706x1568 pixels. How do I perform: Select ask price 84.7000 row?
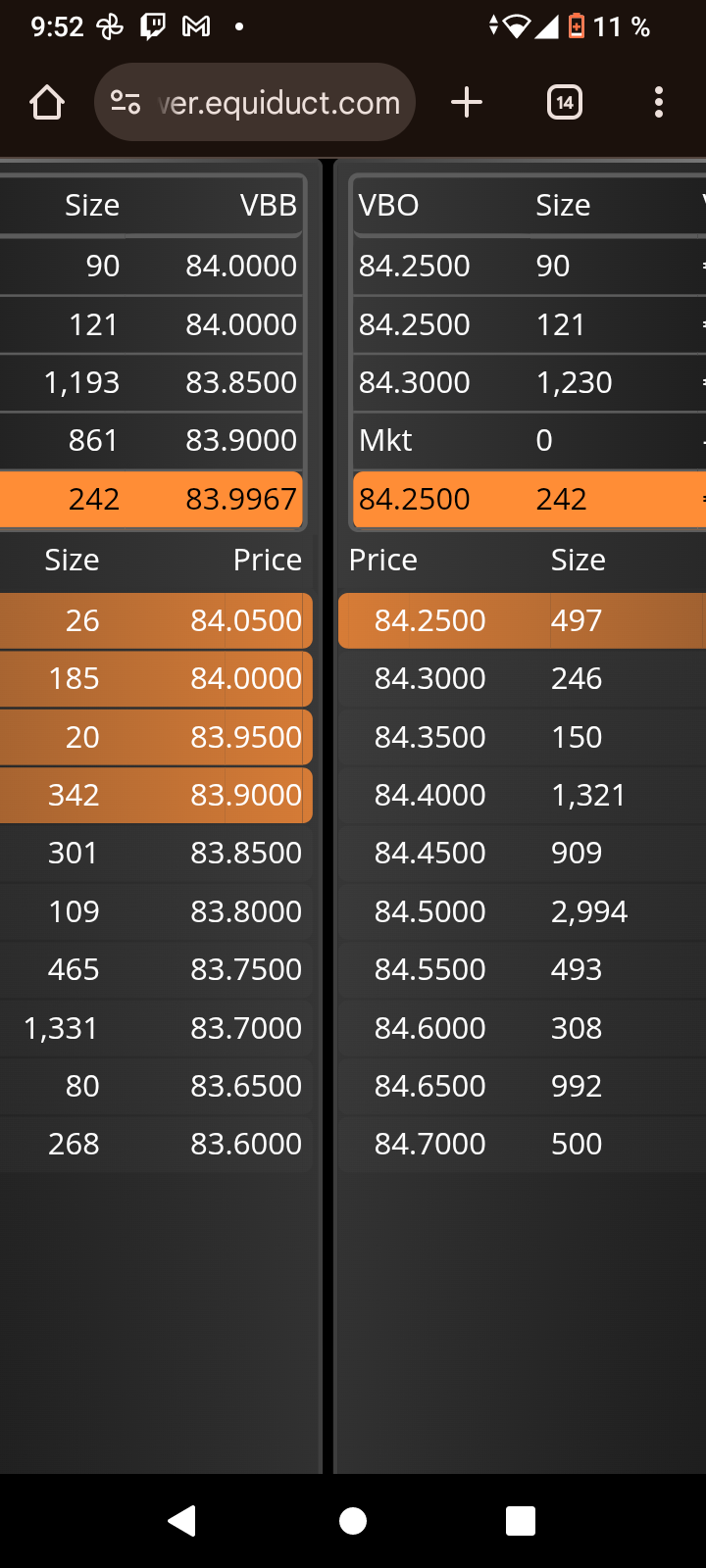[522, 1144]
